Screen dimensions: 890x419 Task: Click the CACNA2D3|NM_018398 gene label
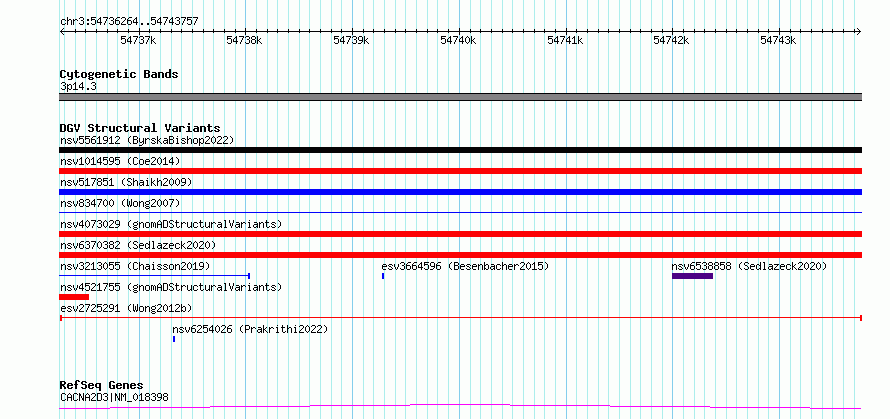(x=114, y=397)
